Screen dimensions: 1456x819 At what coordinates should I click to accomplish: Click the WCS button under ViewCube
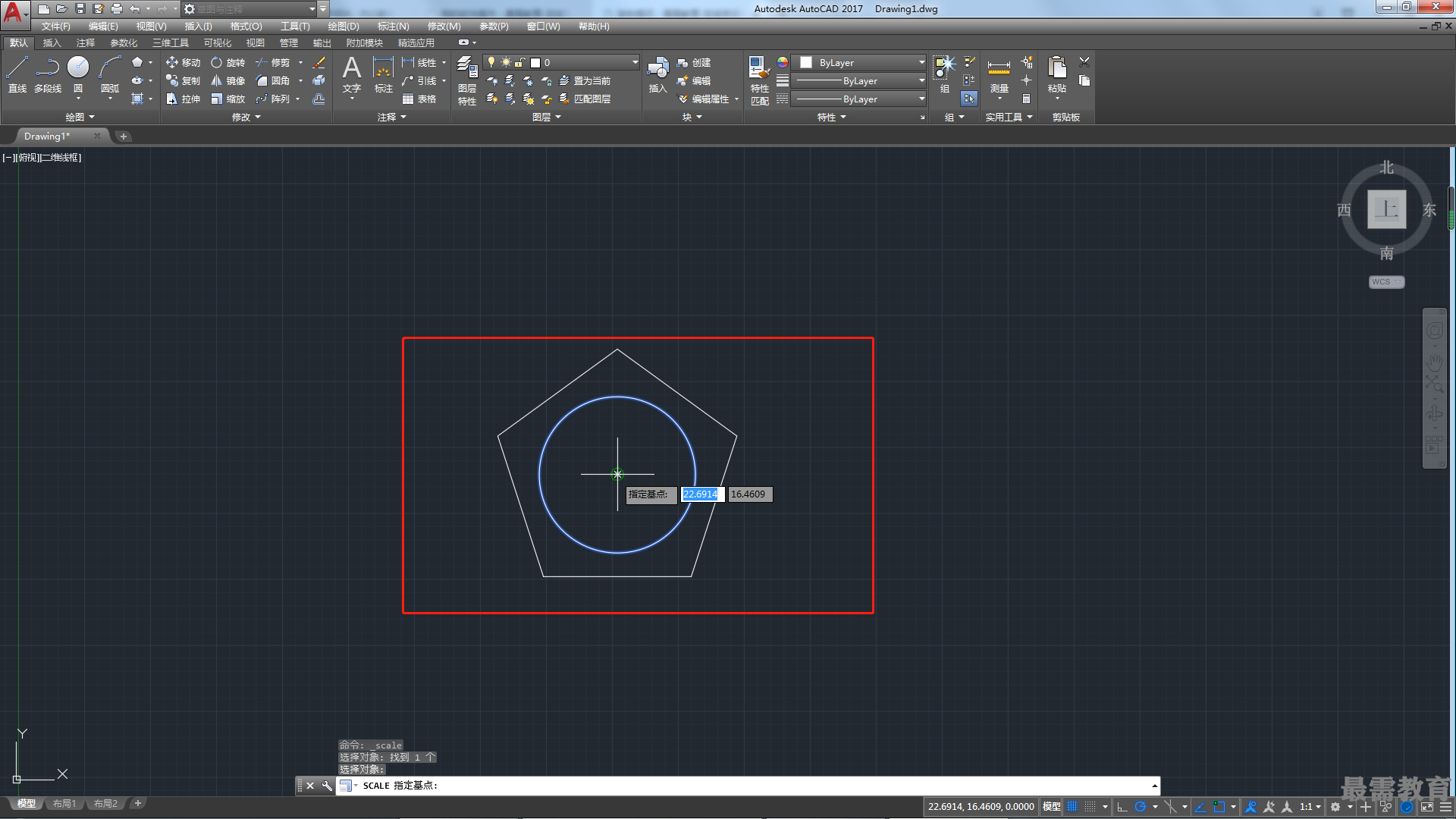[1386, 282]
